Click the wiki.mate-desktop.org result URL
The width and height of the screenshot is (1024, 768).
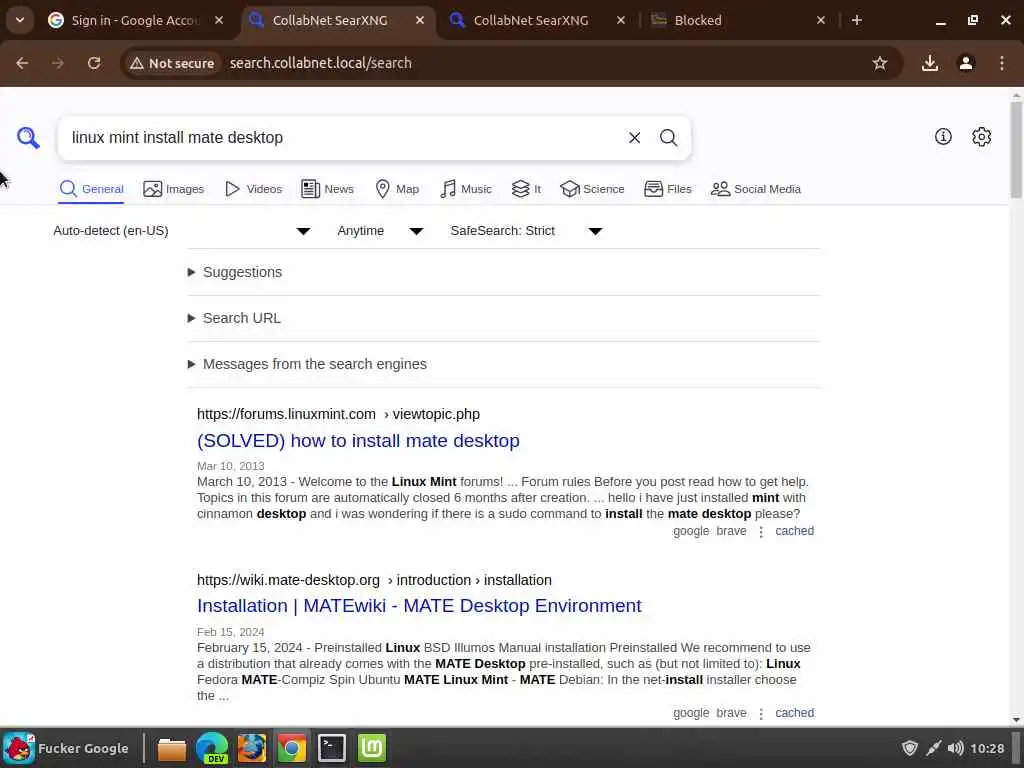[374, 580]
